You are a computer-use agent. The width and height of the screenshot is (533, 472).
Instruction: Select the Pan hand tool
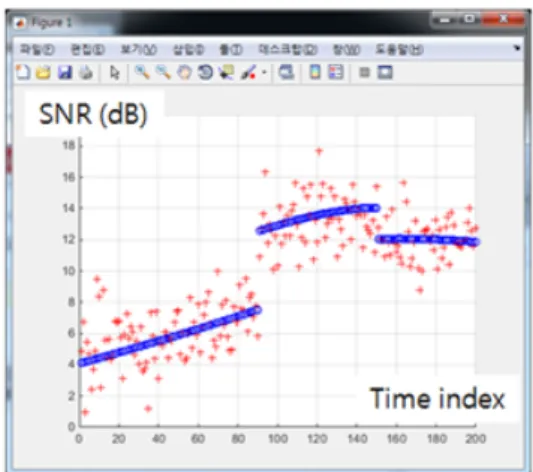[185, 72]
